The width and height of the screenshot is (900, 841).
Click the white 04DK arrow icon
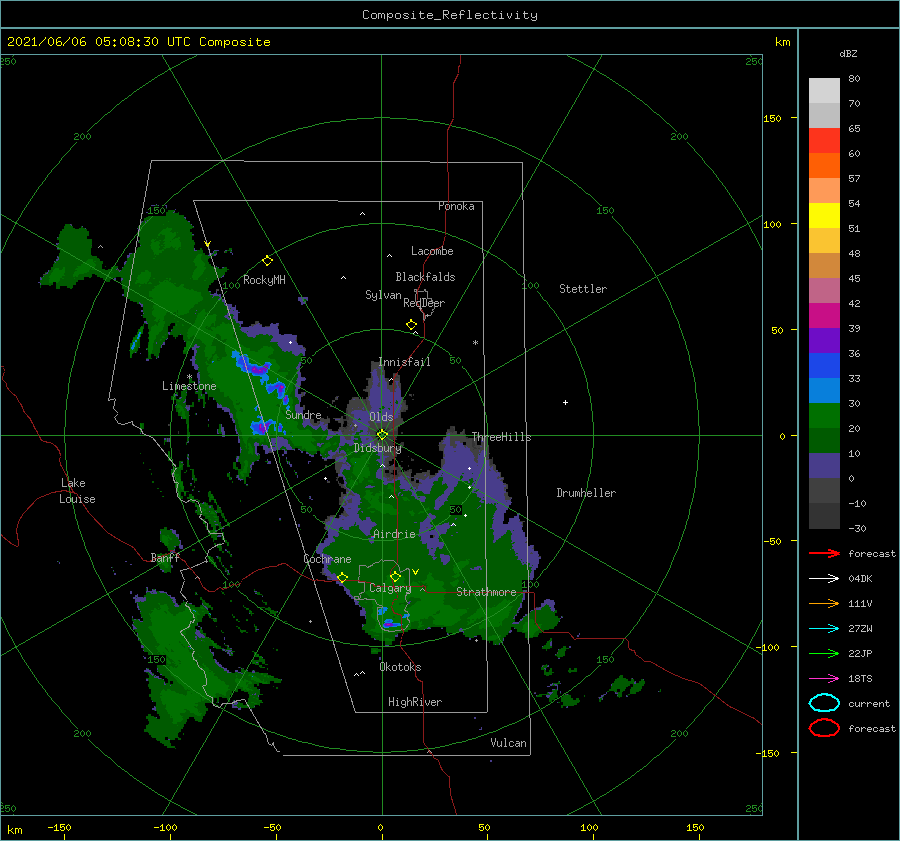[x=824, y=578]
